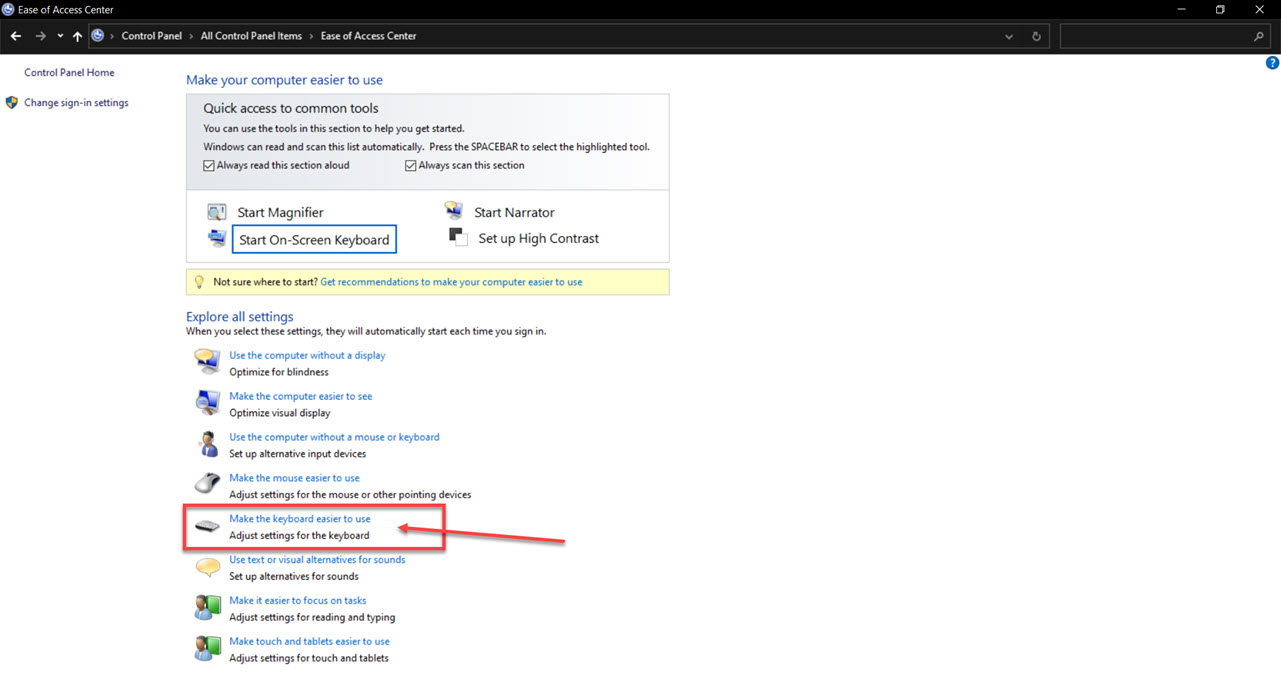The height and width of the screenshot is (695, 1281).
Task: Open the recent locations dropdown arrow
Action: point(60,36)
